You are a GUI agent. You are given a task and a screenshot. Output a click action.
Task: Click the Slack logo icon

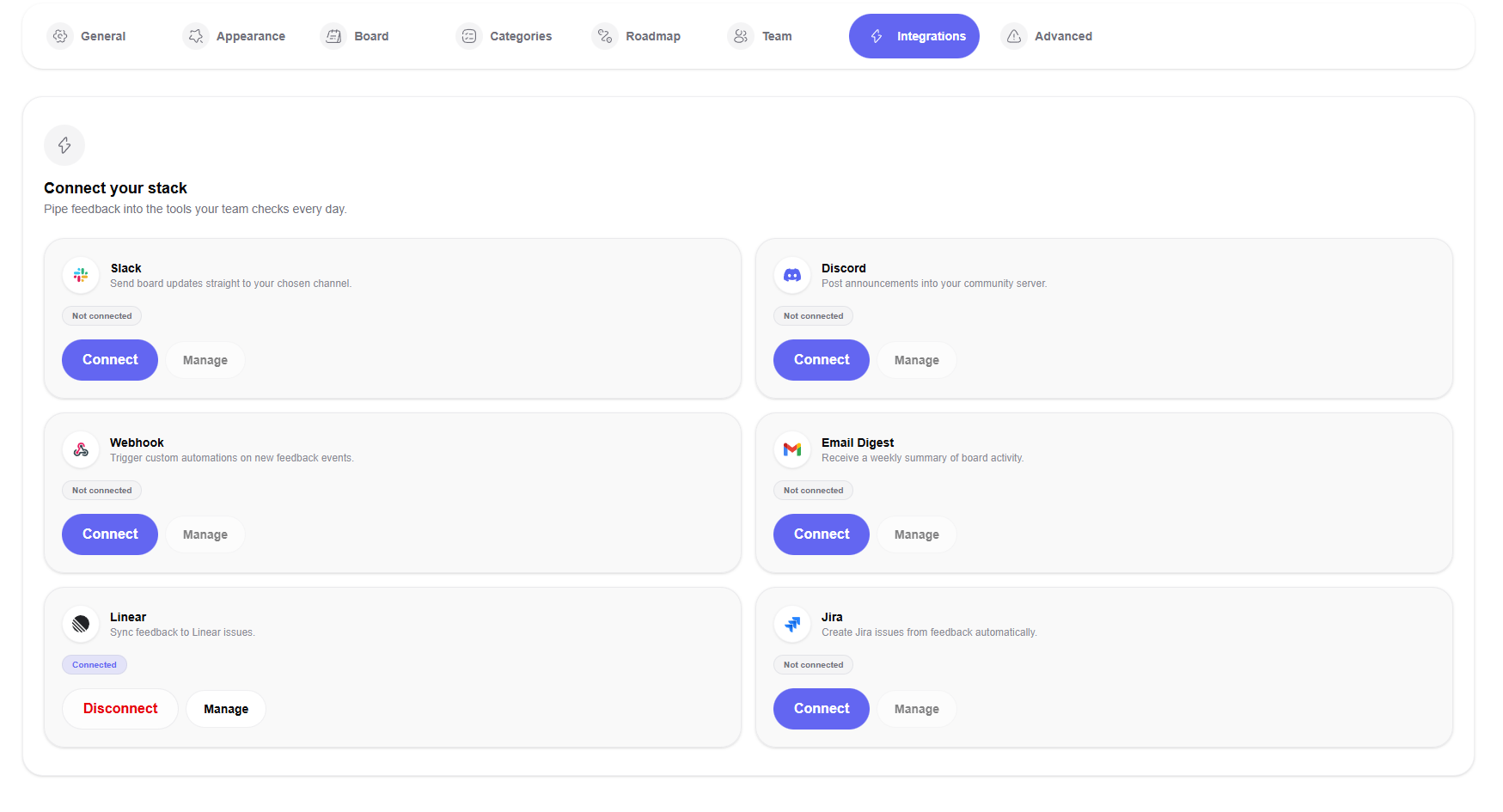click(80, 275)
